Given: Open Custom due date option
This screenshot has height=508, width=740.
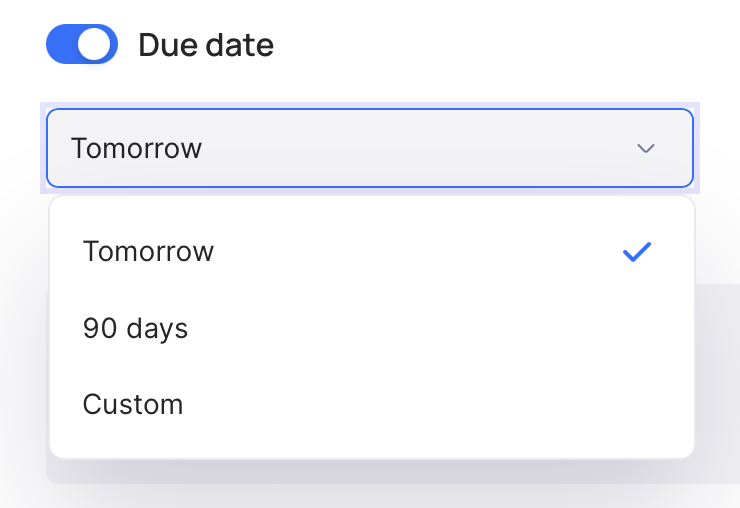Looking at the screenshot, I should pos(133,405).
